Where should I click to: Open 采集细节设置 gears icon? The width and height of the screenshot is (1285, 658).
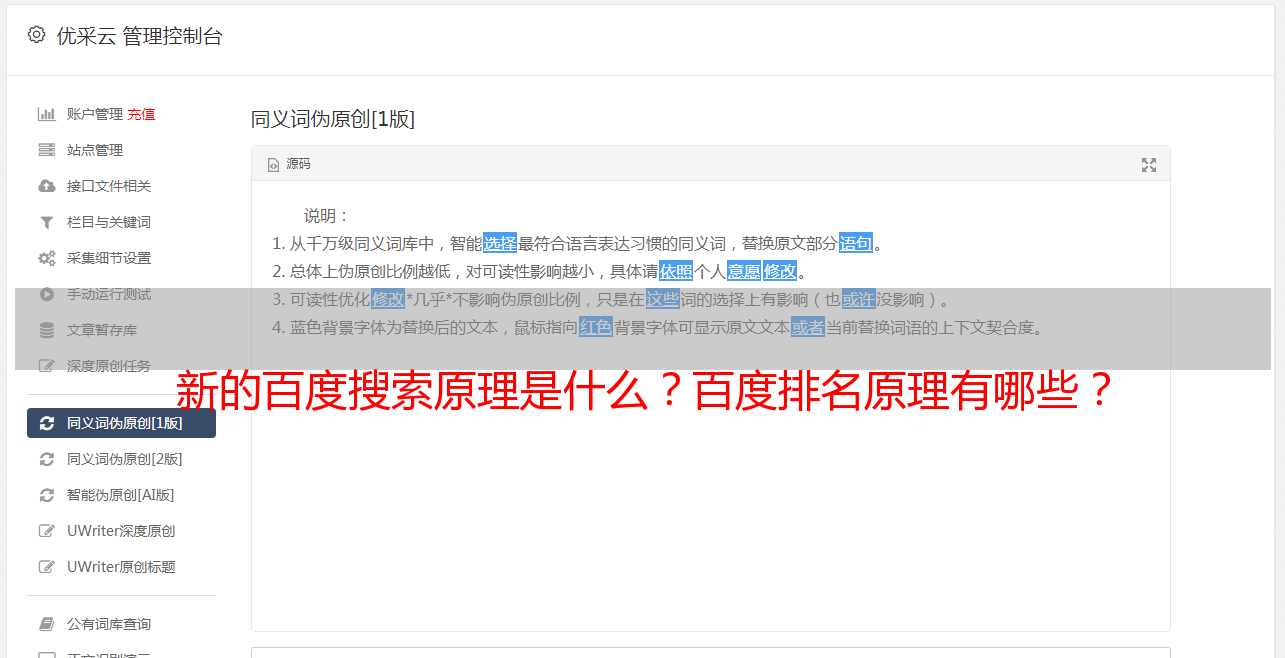pyautogui.click(x=46, y=258)
